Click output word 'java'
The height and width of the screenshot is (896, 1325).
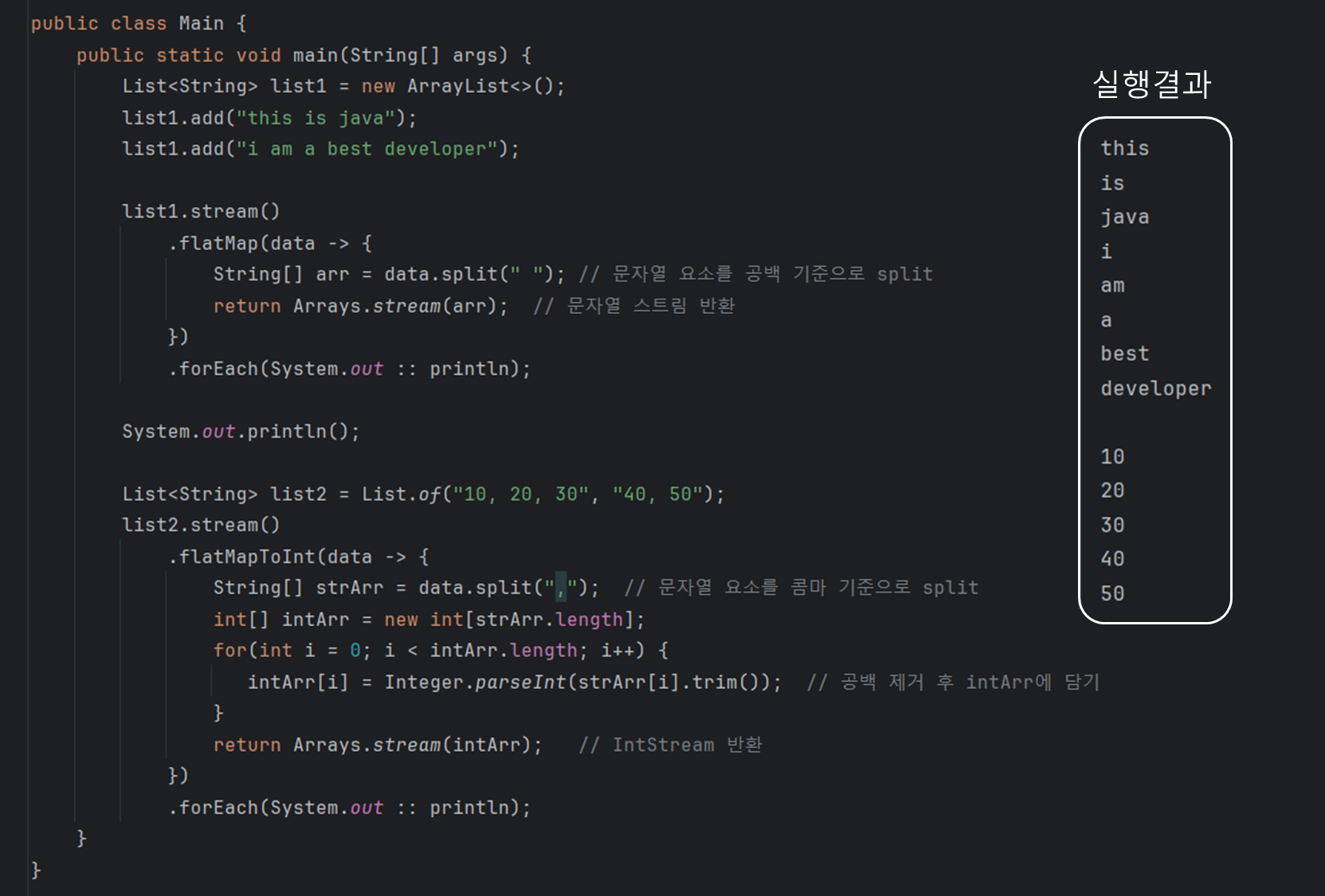click(x=1124, y=217)
